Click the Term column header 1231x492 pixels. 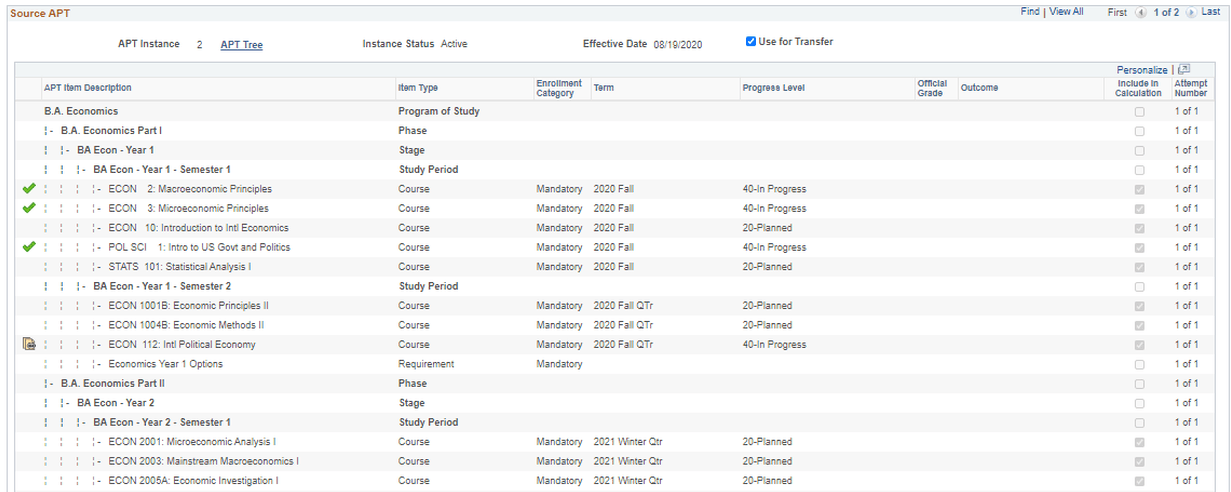point(603,88)
